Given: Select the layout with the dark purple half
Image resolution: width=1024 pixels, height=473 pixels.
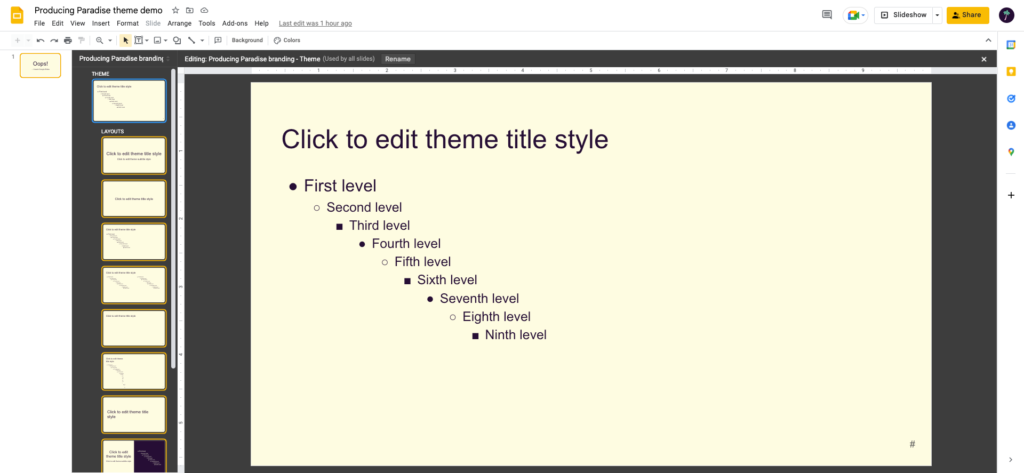Looking at the screenshot, I should 134,455.
